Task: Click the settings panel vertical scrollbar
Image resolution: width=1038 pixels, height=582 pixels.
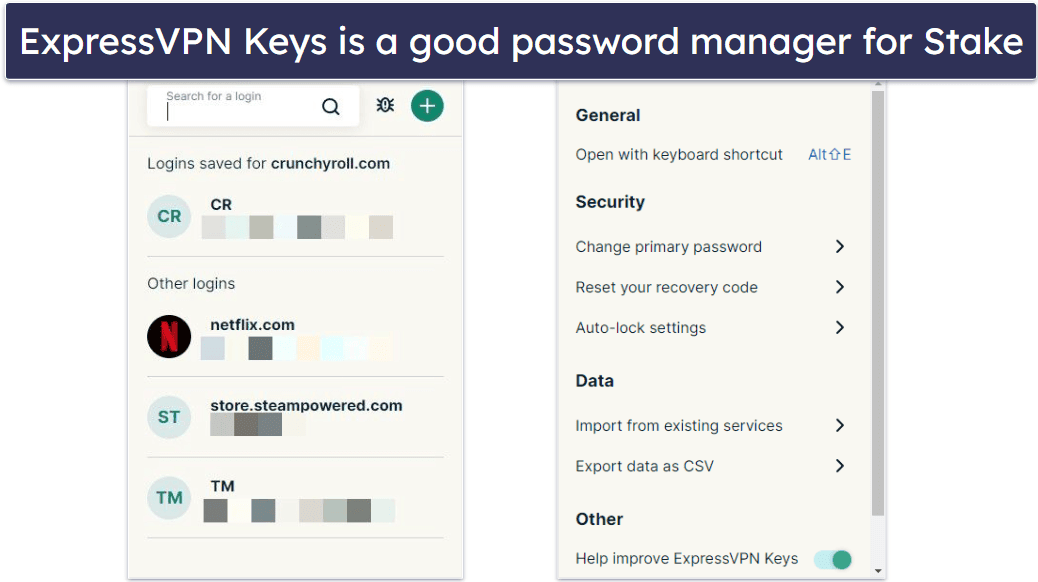Action: coord(878,300)
